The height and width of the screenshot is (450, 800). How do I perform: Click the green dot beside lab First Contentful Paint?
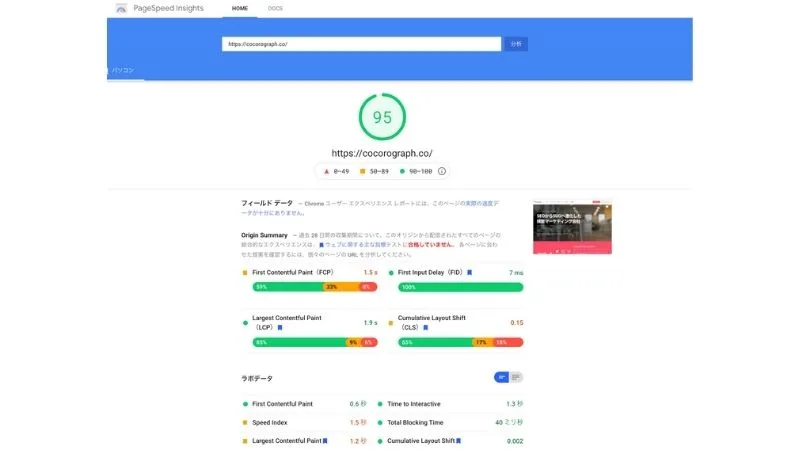point(245,404)
